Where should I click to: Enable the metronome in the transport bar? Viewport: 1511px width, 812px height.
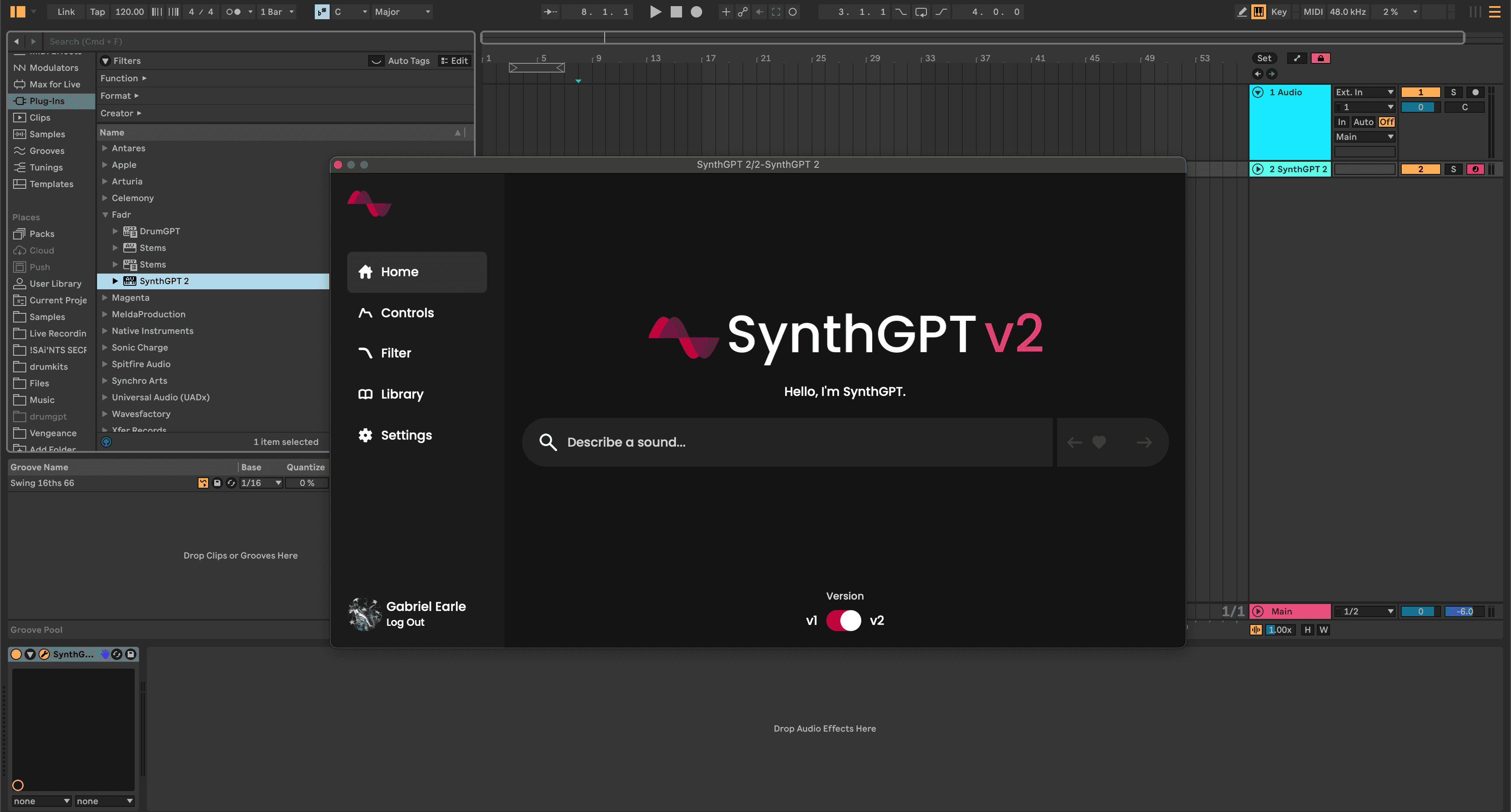tap(233, 11)
